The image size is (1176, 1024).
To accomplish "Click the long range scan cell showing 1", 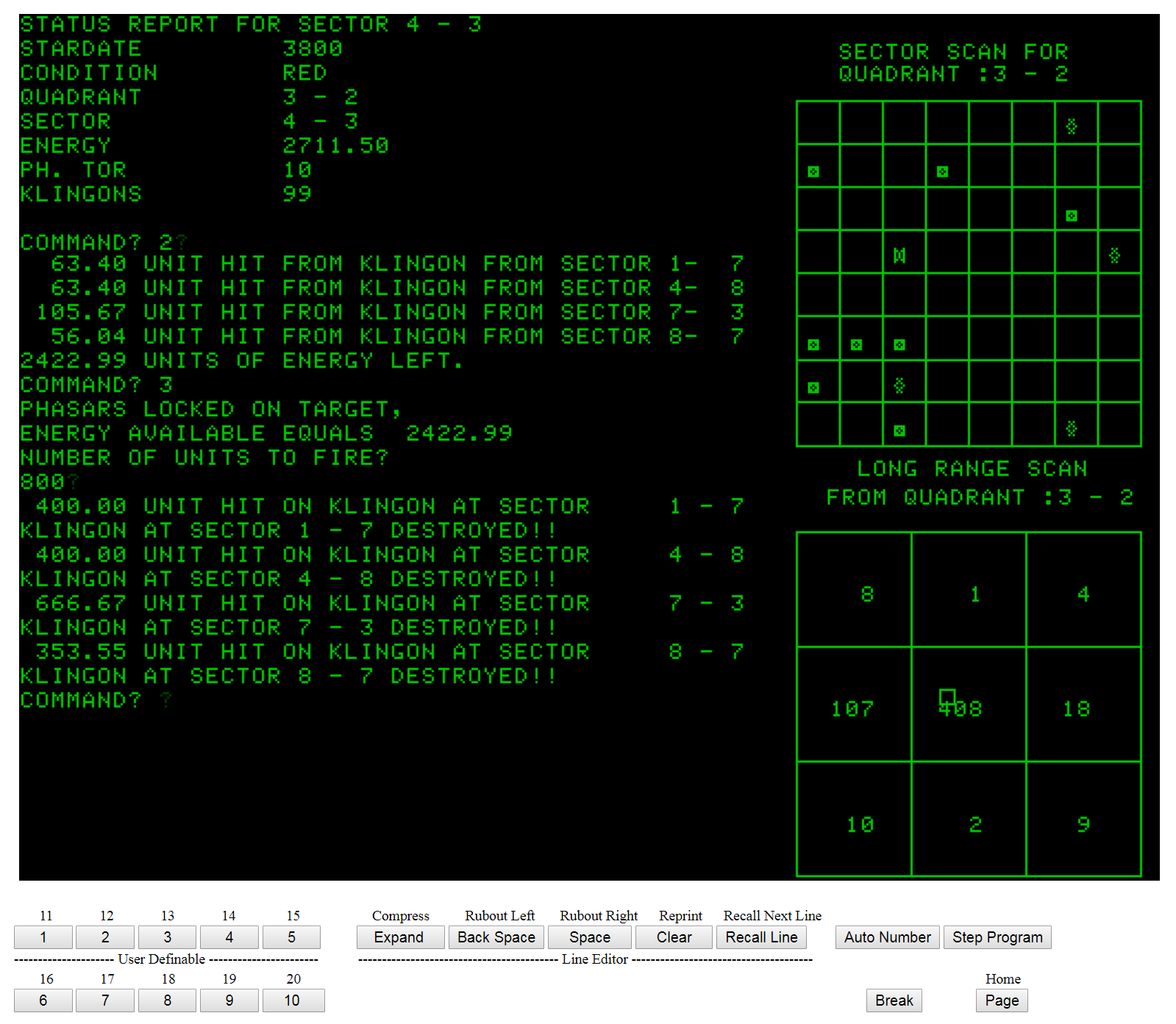I will click(969, 590).
